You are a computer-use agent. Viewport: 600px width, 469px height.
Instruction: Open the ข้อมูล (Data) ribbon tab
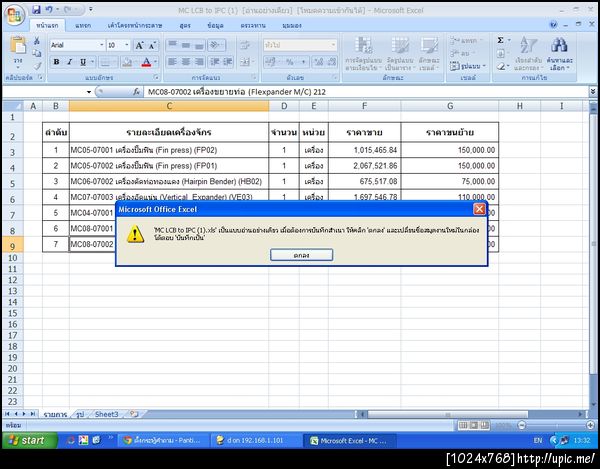coord(215,26)
